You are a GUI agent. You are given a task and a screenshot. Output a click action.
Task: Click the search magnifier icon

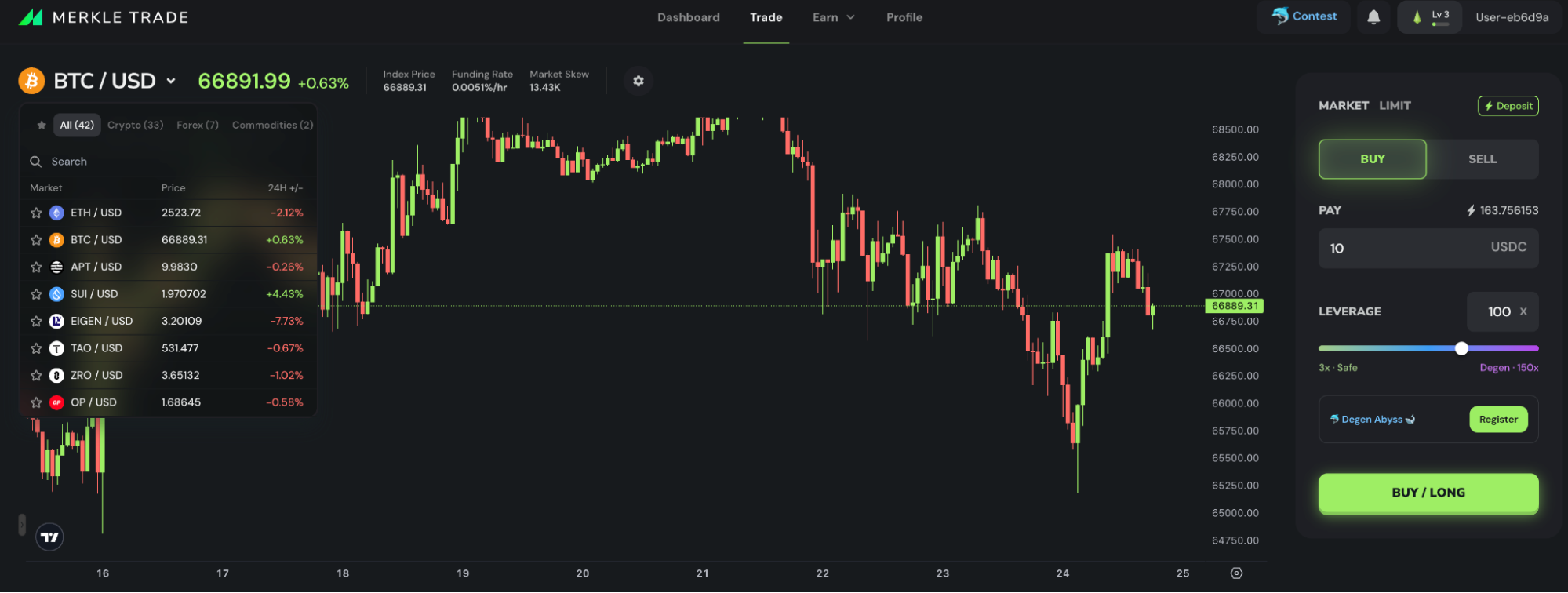point(36,162)
